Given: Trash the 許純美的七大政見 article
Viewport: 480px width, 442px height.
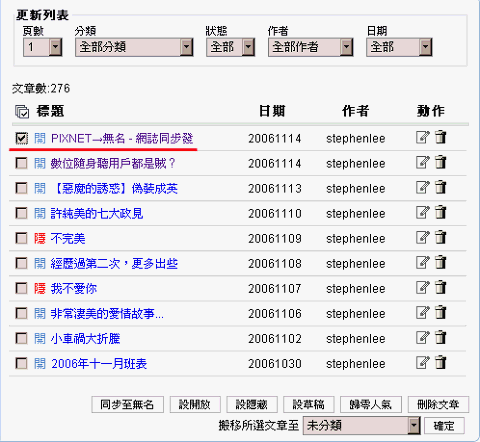Looking at the screenshot, I should pos(441,212).
